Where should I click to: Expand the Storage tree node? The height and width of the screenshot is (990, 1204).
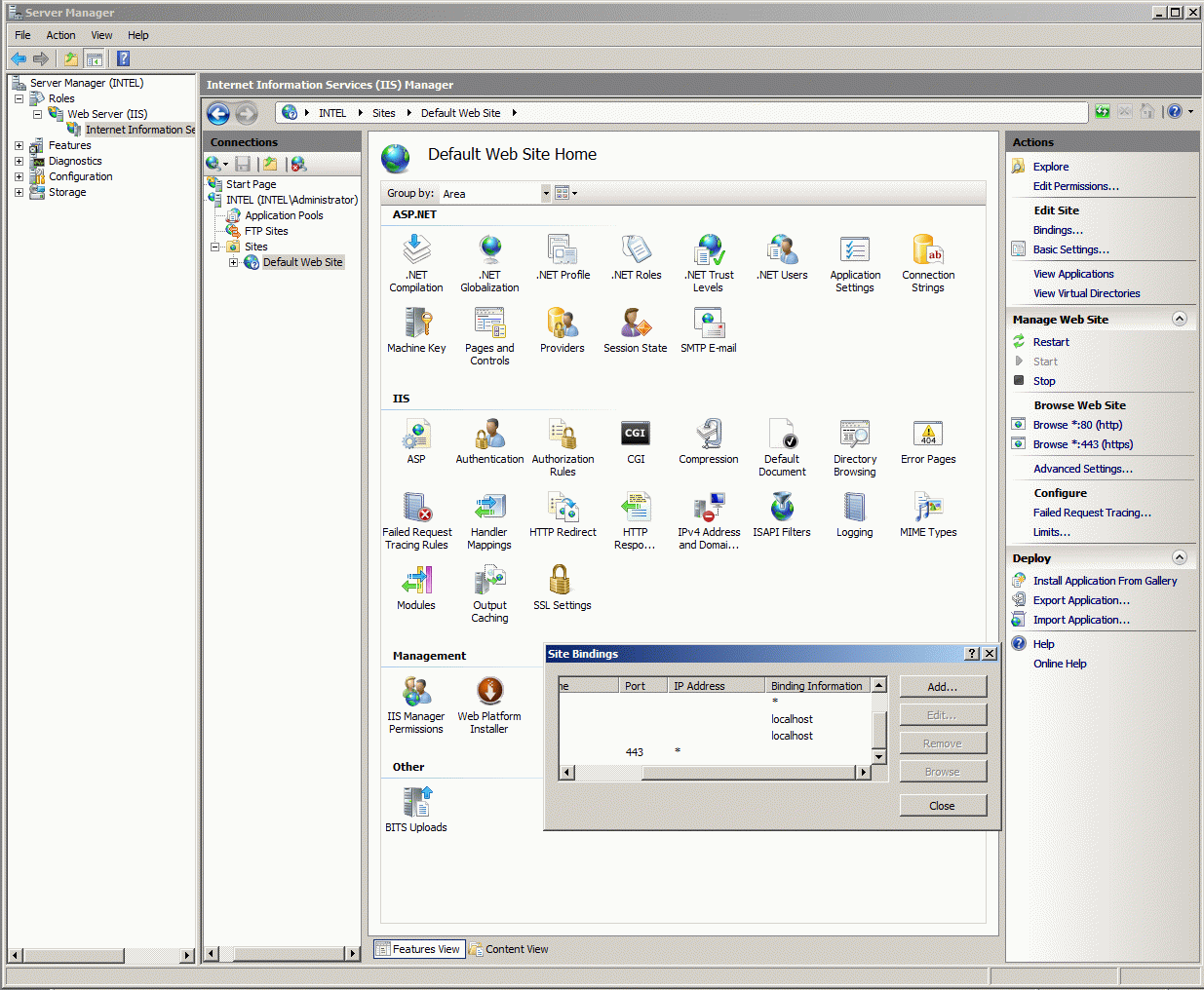pyautogui.click(x=19, y=192)
